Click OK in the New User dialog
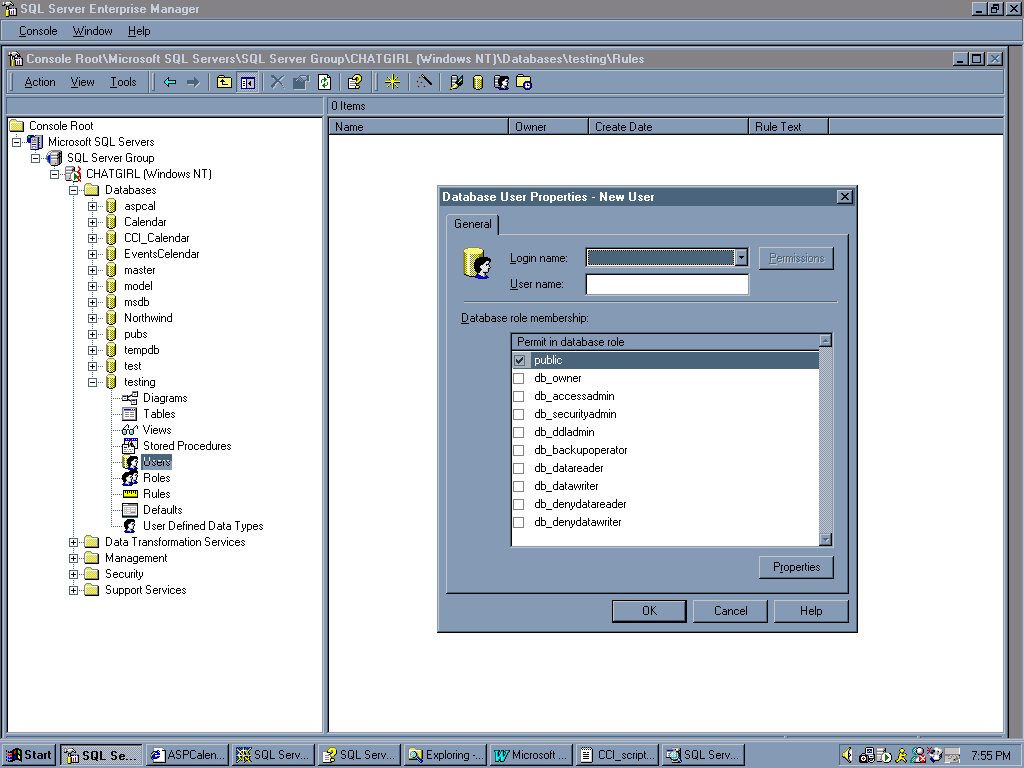The width and height of the screenshot is (1024, 768). 649,611
